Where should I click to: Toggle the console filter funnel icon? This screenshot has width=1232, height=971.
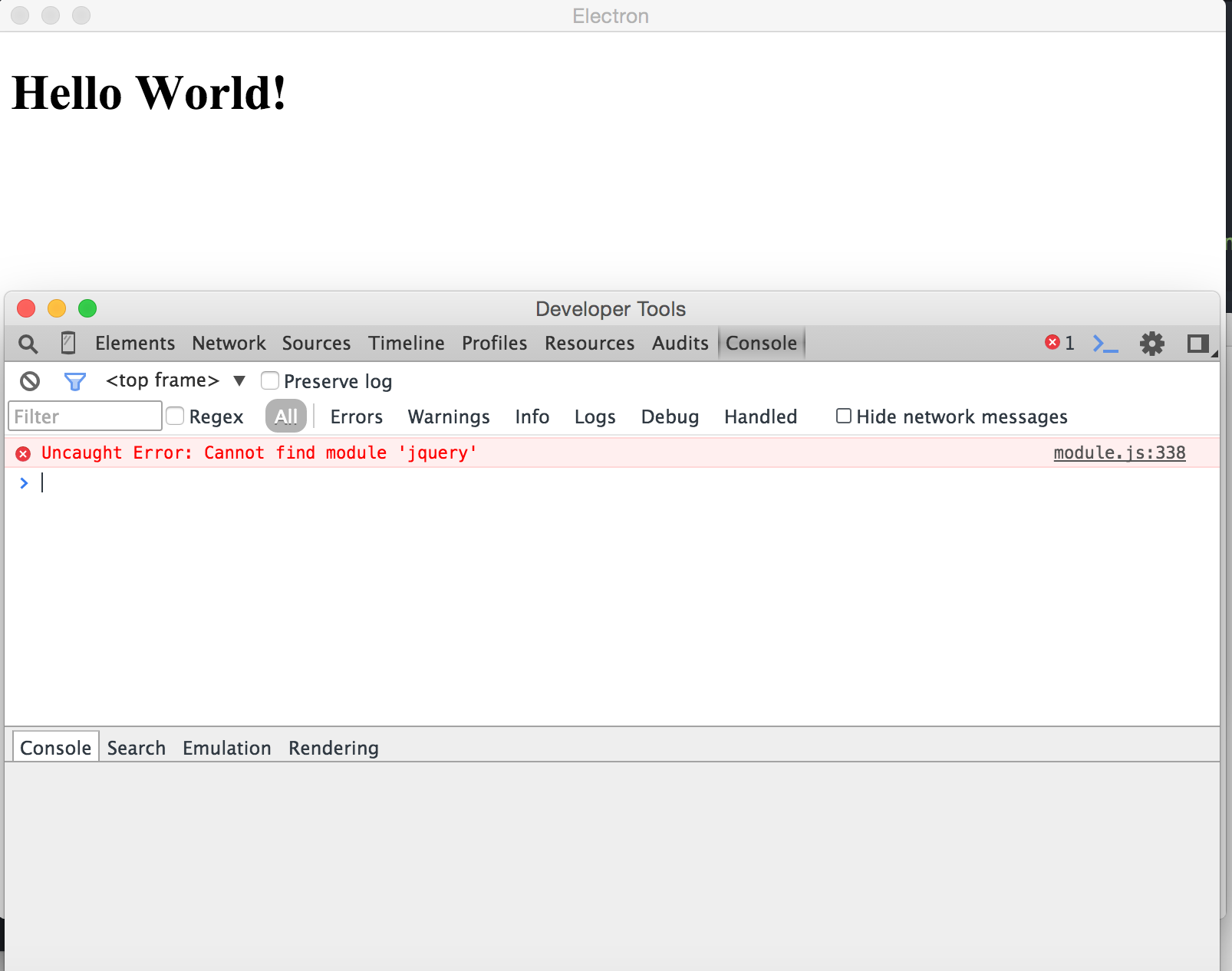(x=74, y=381)
